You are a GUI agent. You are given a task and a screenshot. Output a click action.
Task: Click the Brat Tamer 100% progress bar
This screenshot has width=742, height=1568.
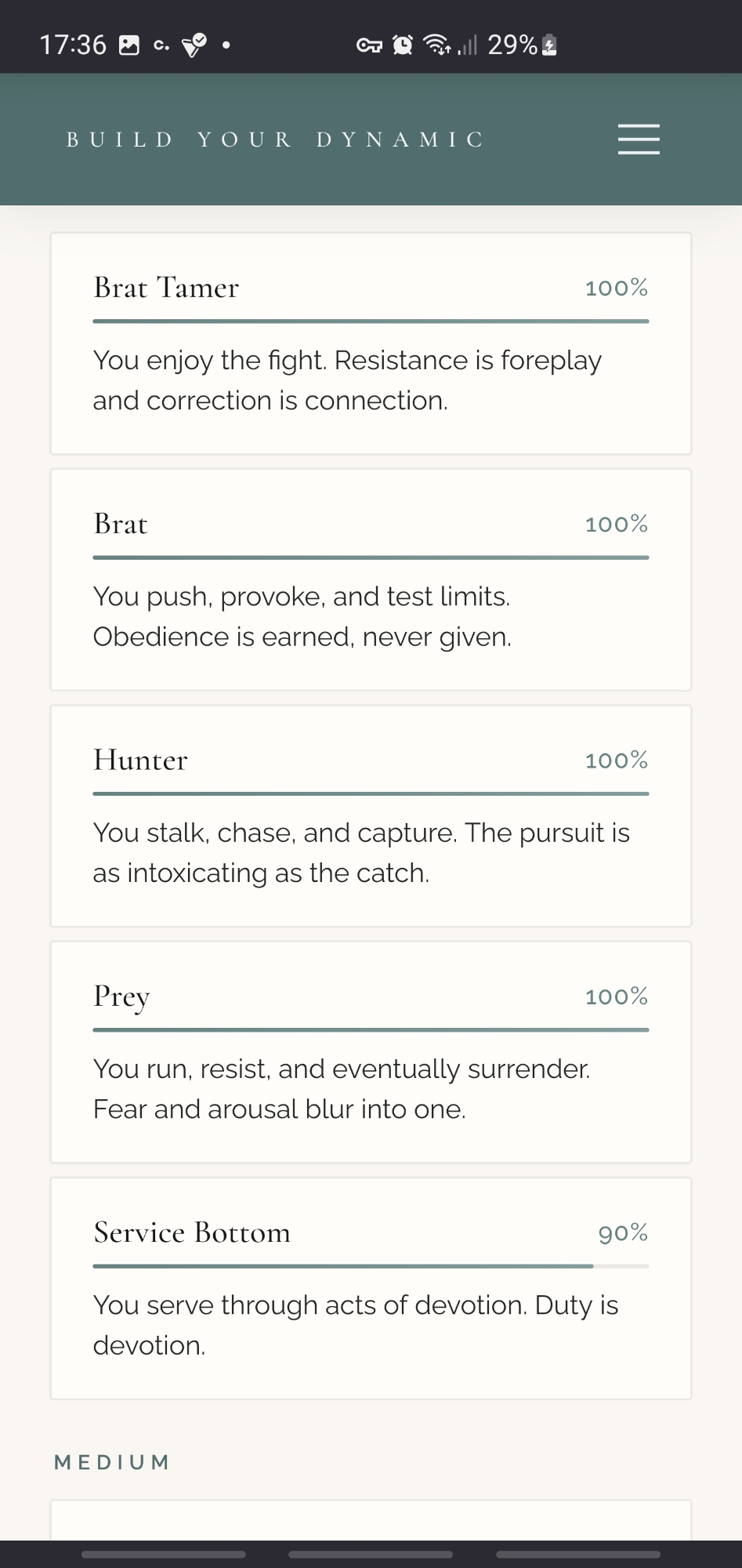click(371, 321)
